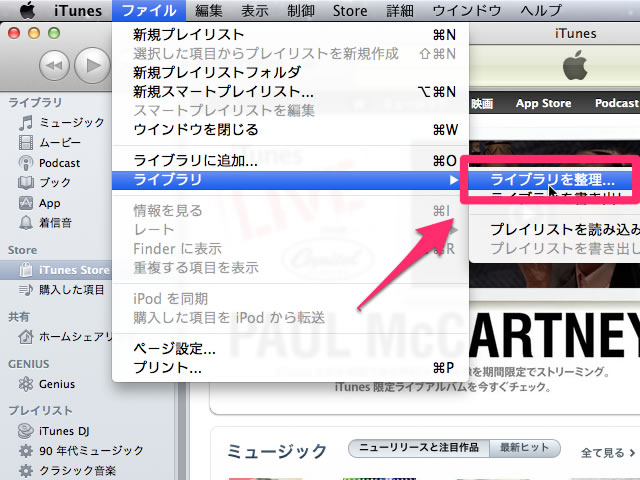Click クラシック音楽 gear icon

click(x=26, y=470)
